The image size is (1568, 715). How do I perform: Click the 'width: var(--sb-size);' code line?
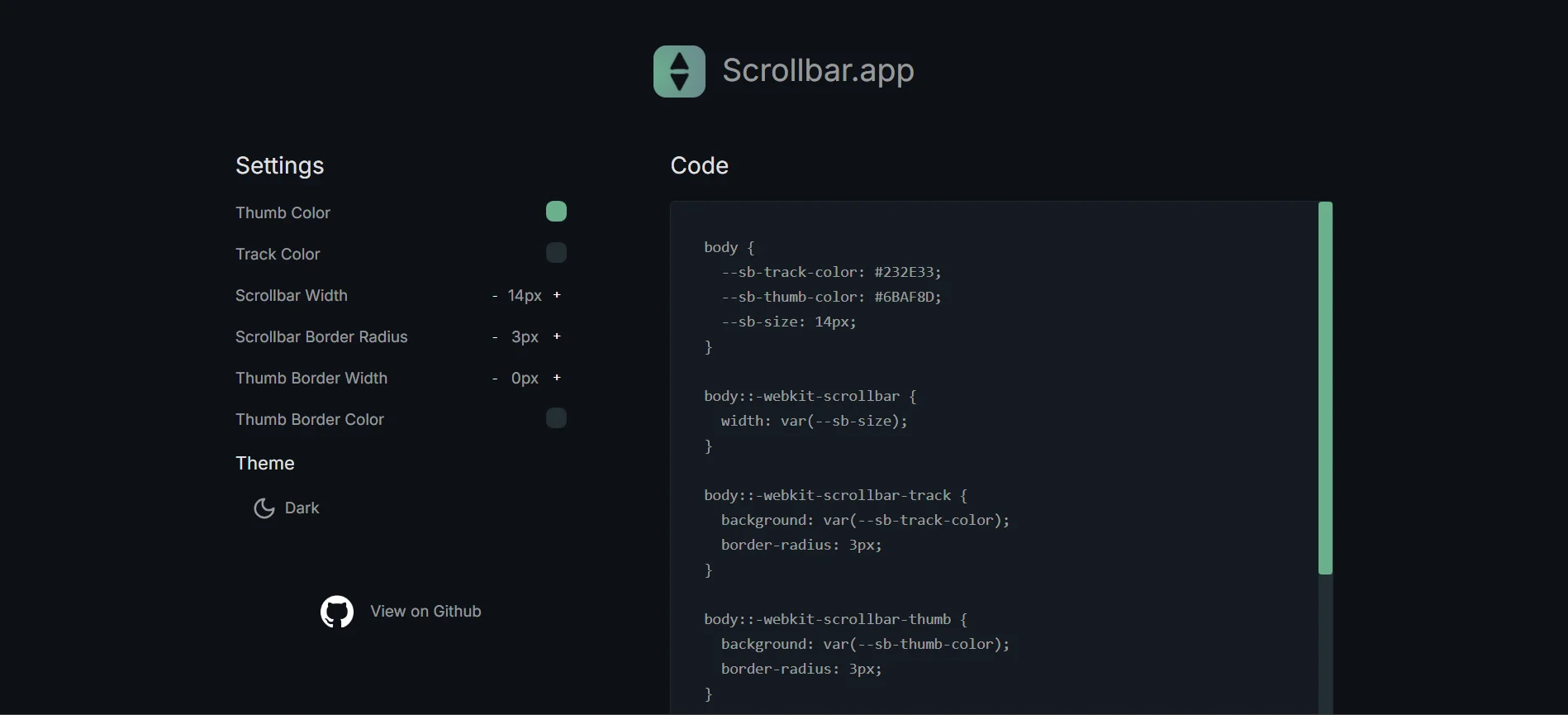coord(814,421)
